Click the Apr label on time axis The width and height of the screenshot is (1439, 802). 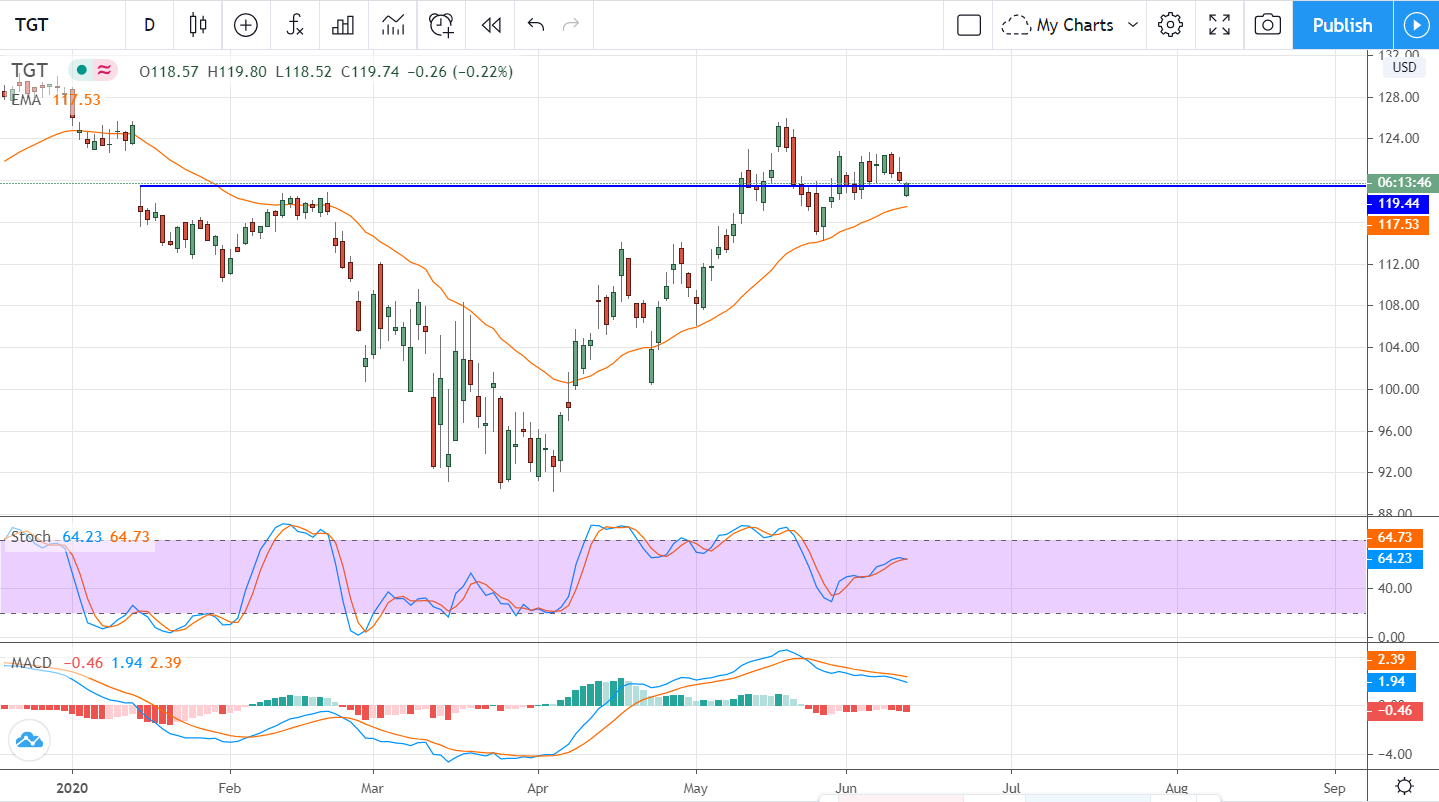click(537, 787)
